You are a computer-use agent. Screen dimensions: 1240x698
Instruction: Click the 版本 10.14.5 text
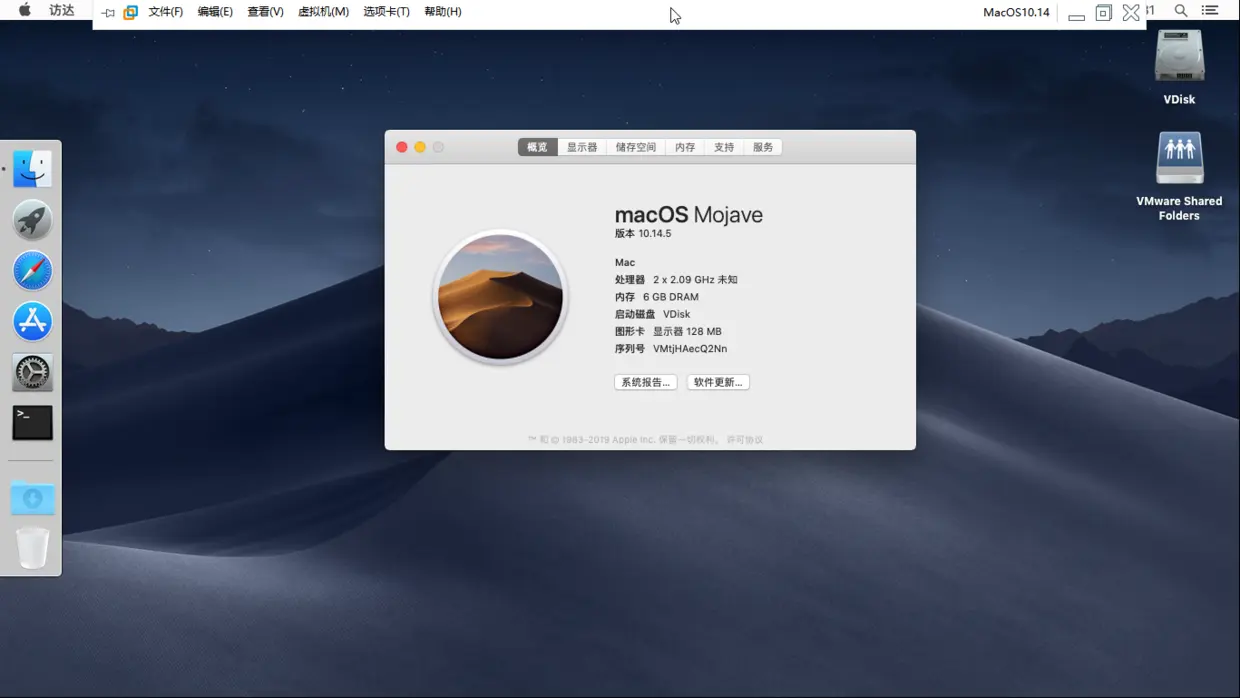coord(643,234)
